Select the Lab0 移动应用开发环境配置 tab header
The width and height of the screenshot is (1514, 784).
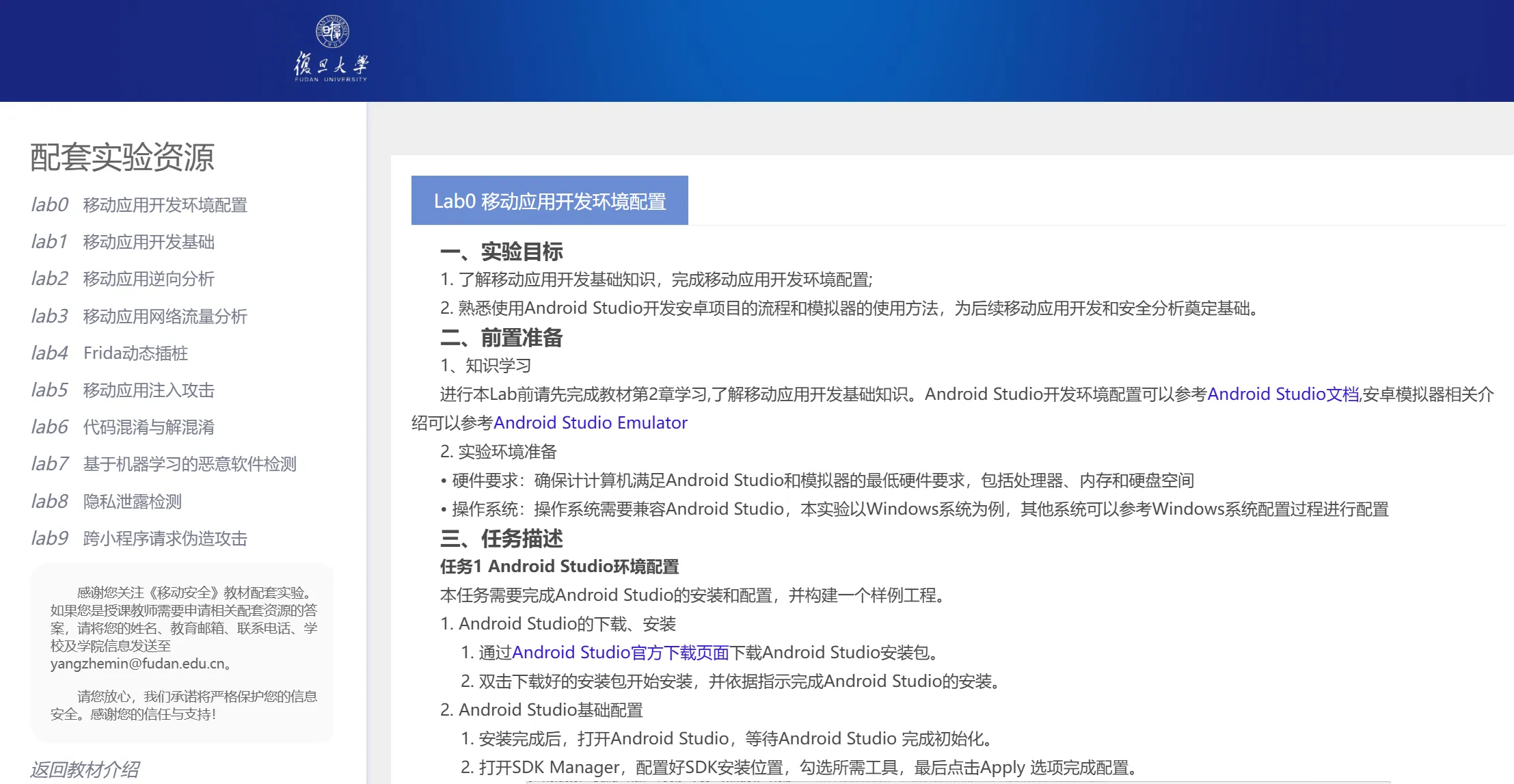pos(550,200)
